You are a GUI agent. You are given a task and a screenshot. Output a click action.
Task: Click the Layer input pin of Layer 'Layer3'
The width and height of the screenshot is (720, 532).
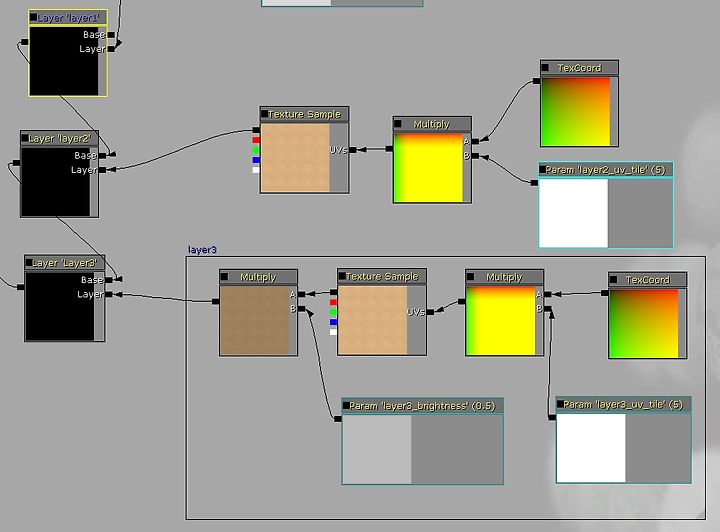109,294
